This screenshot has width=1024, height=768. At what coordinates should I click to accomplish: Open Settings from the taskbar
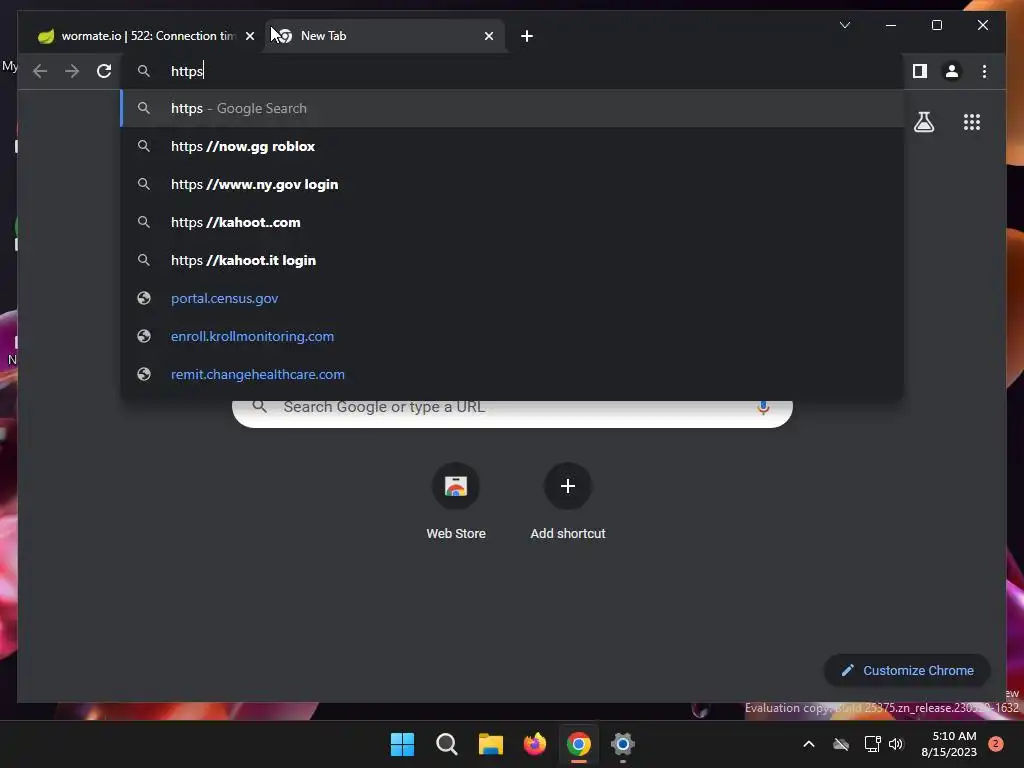[623, 744]
